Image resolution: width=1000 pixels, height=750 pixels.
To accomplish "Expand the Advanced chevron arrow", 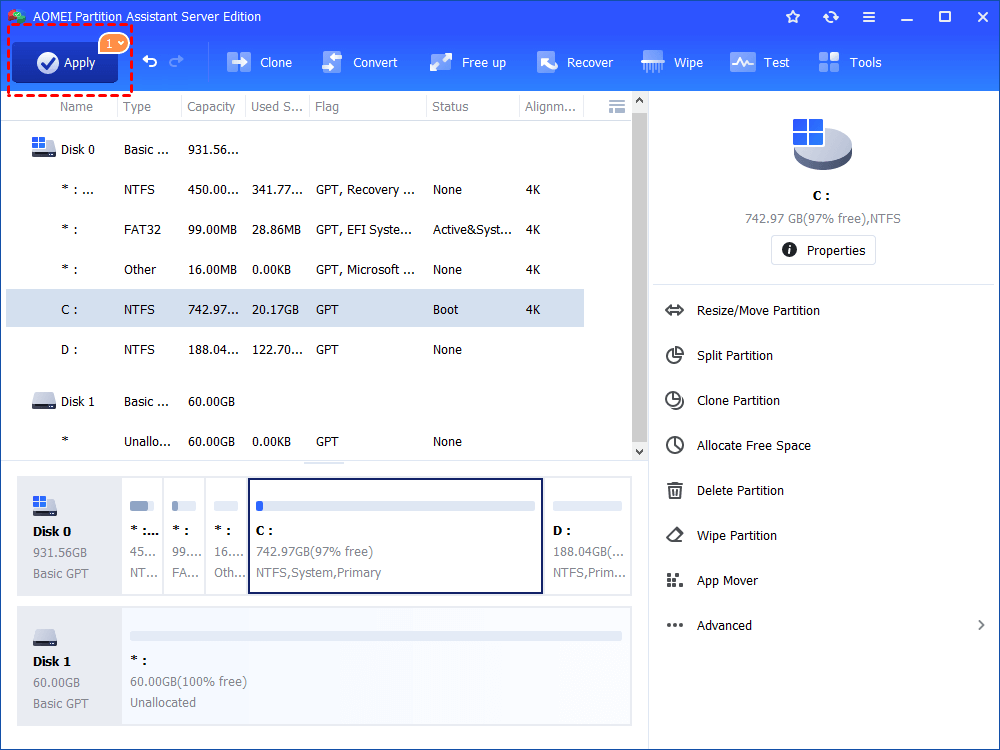I will (981, 625).
